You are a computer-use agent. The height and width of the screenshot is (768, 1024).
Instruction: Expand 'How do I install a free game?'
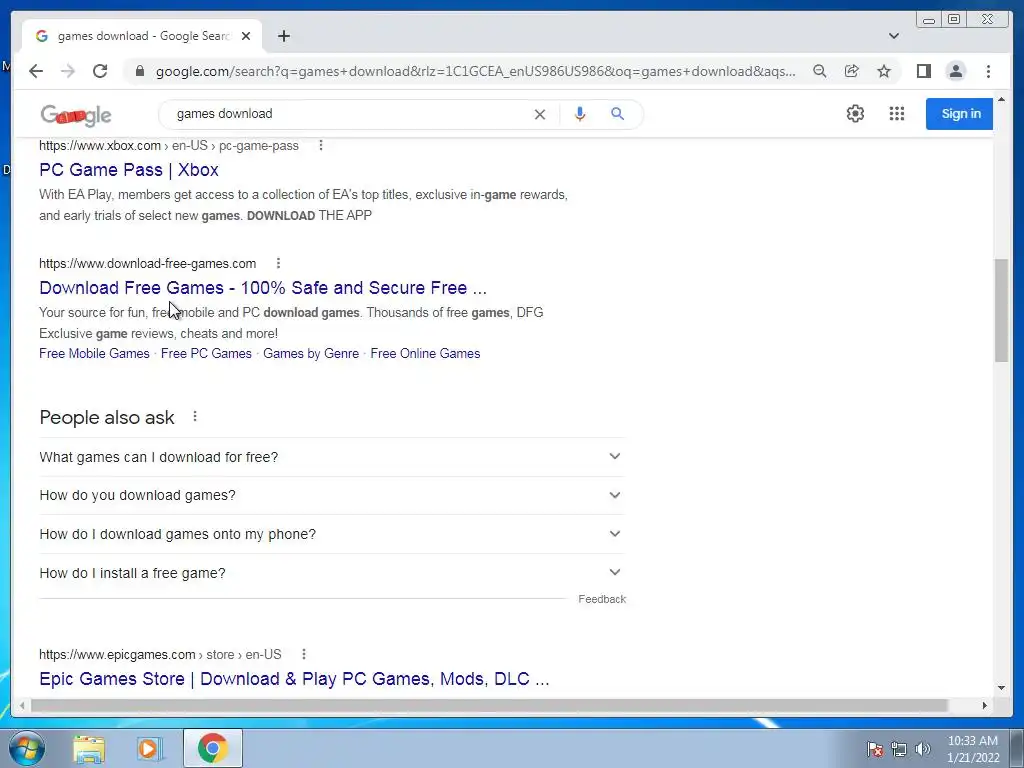(x=332, y=573)
